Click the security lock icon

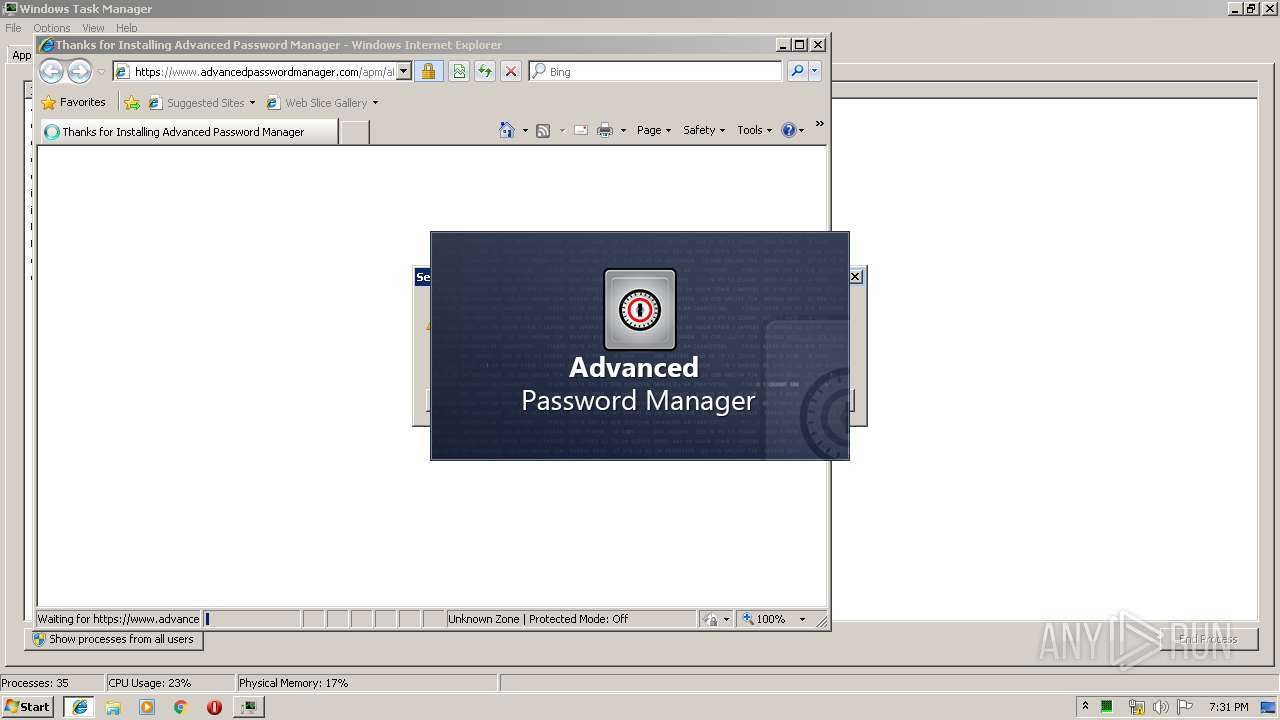[x=428, y=71]
